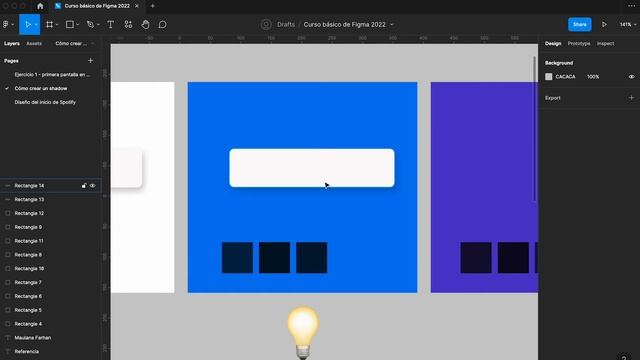Viewport: 640px width, 360px height.
Task: Click the background color swatch CACACA
Action: 549,77
